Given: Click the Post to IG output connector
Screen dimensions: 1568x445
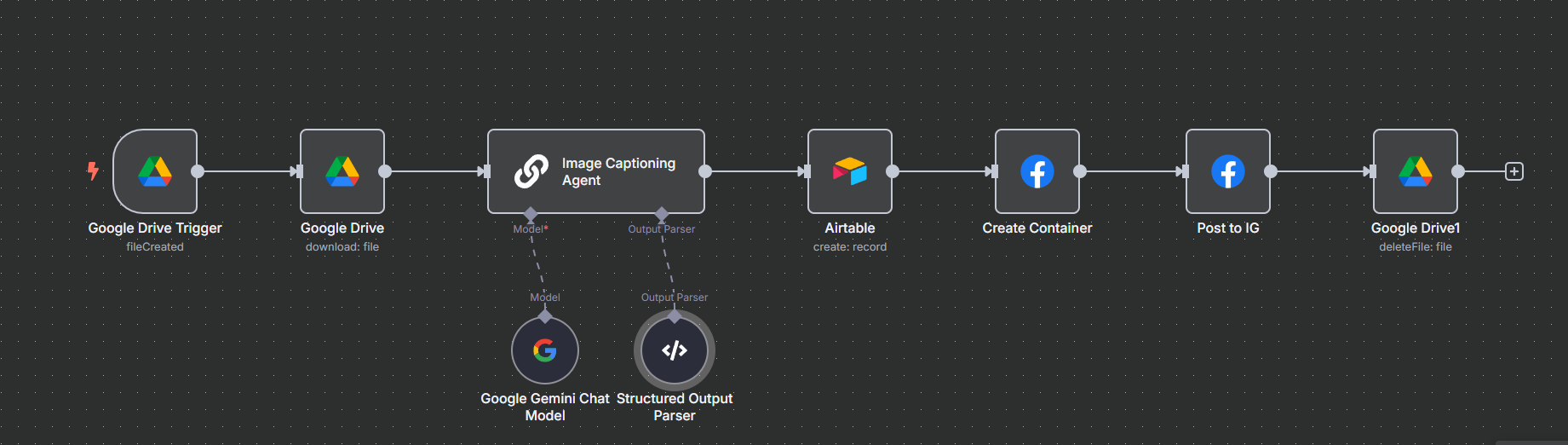Looking at the screenshot, I should click(x=1271, y=171).
